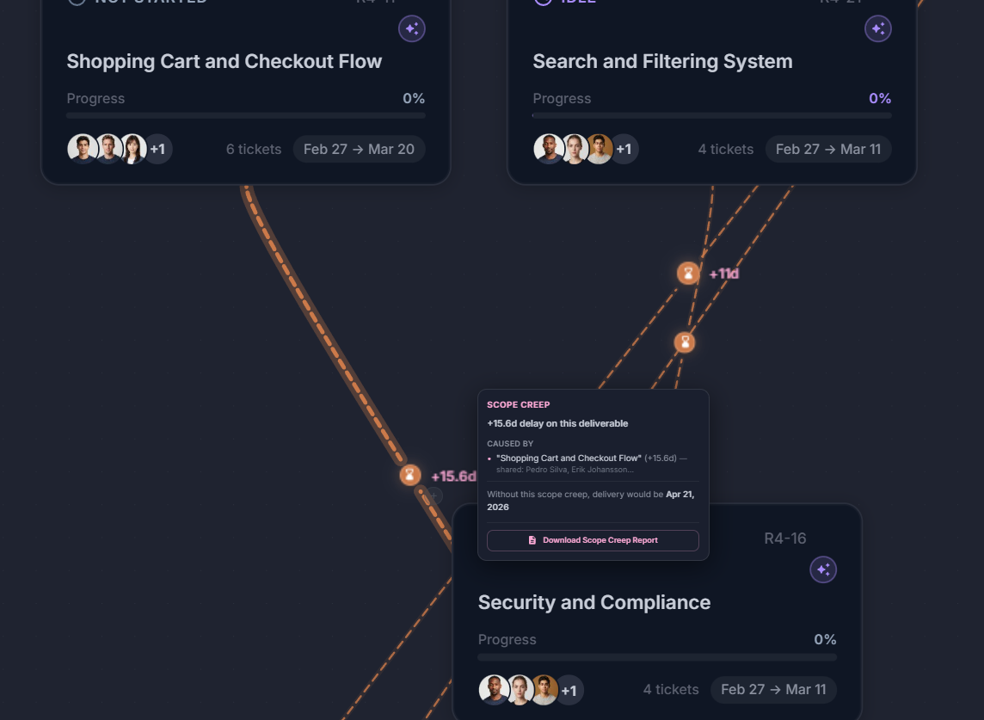The height and width of the screenshot is (720, 984).
Task: Click Download Scope Creep Report
Action: pyautogui.click(x=592, y=540)
